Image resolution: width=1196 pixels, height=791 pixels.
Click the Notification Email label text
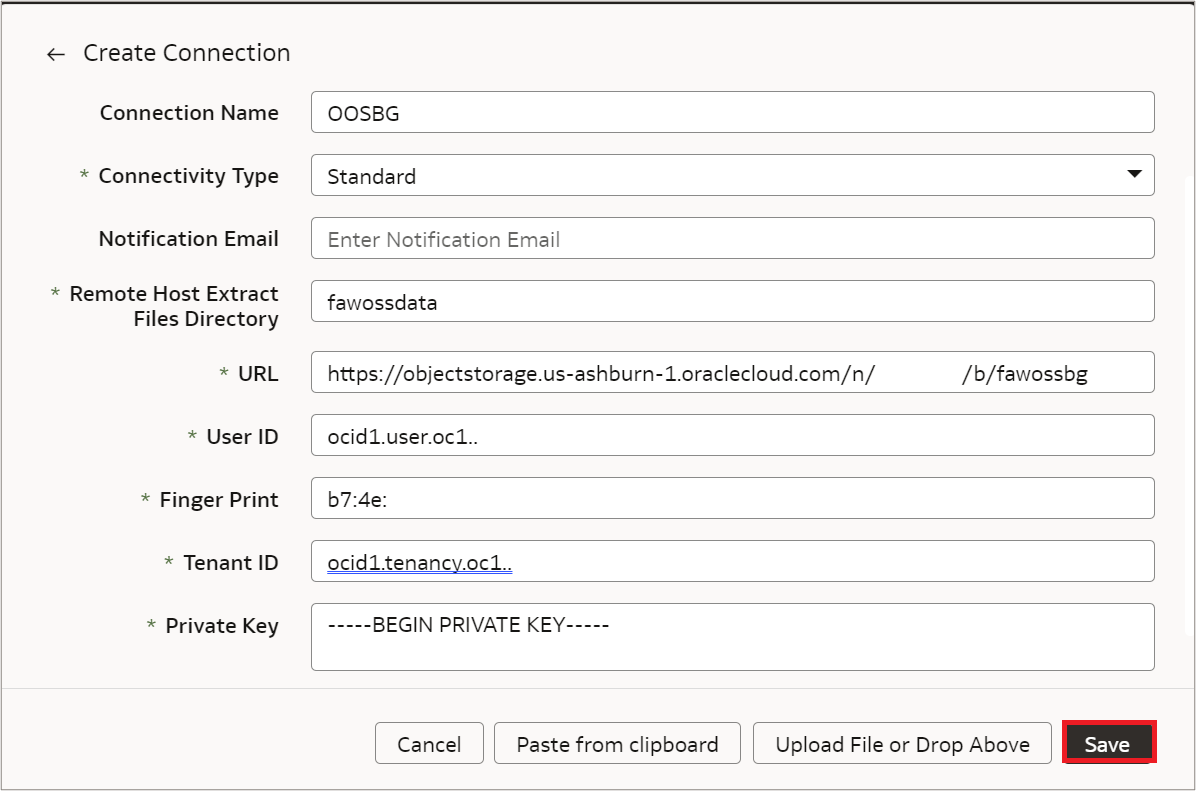point(188,239)
